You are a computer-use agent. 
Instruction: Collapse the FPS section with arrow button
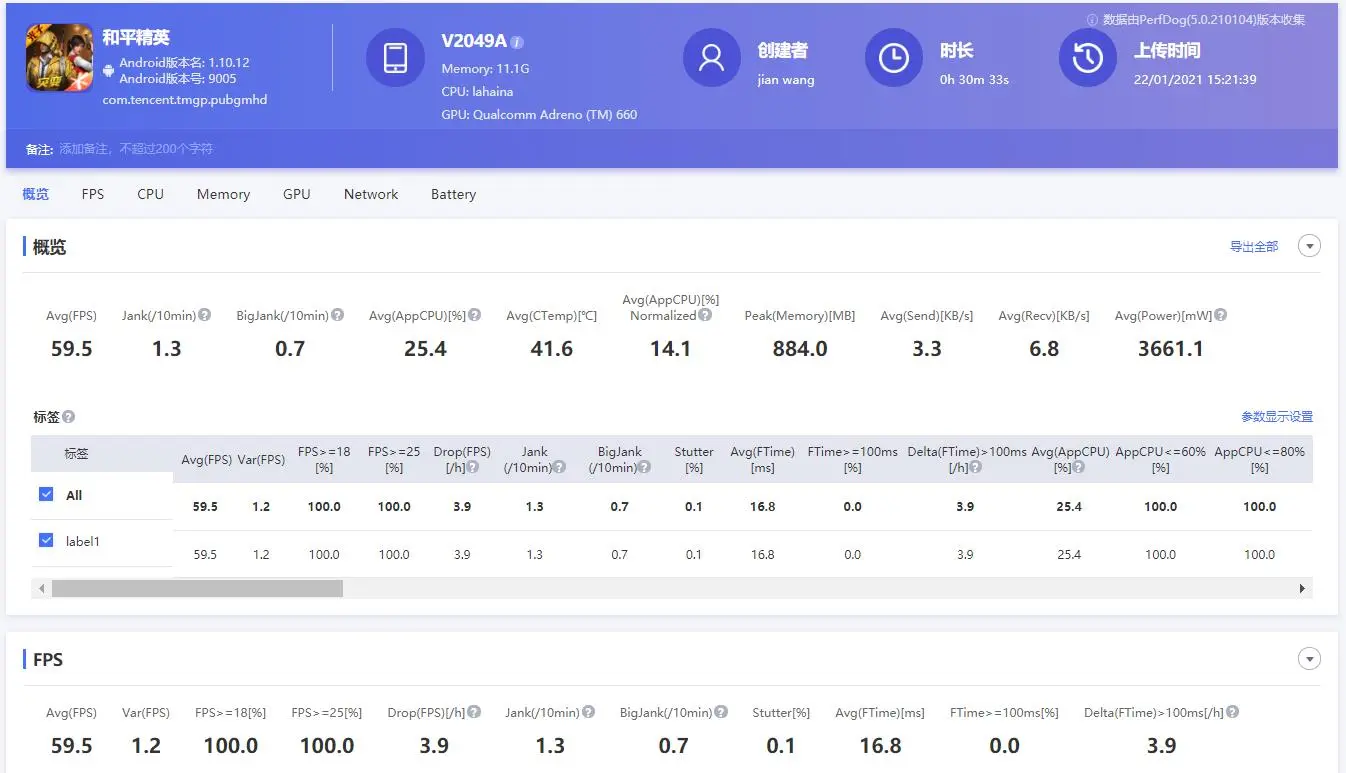pyautogui.click(x=1309, y=659)
